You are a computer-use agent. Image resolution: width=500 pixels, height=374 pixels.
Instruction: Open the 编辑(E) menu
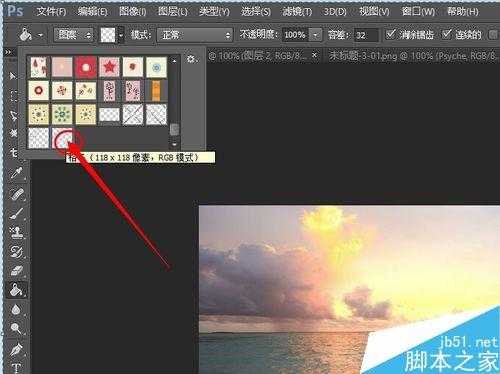click(x=92, y=12)
